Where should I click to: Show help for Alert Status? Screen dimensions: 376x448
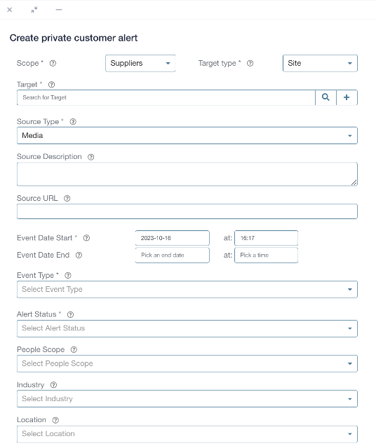[70, 314]
